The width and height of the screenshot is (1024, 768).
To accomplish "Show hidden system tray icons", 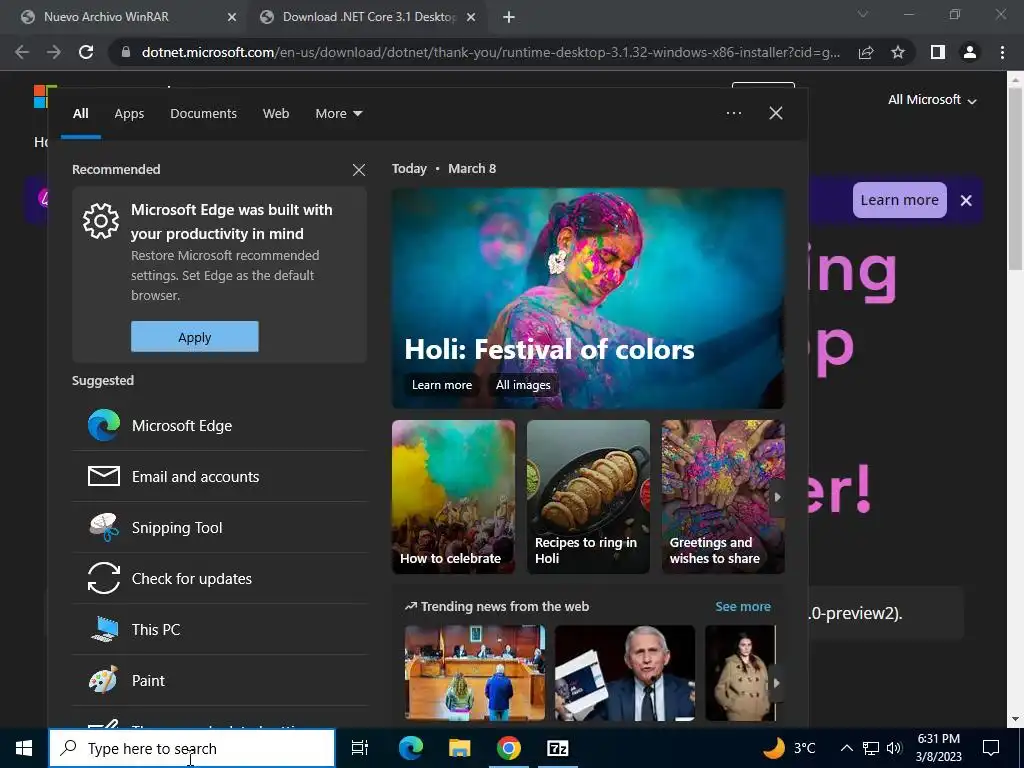I will (x=846, y=748).
